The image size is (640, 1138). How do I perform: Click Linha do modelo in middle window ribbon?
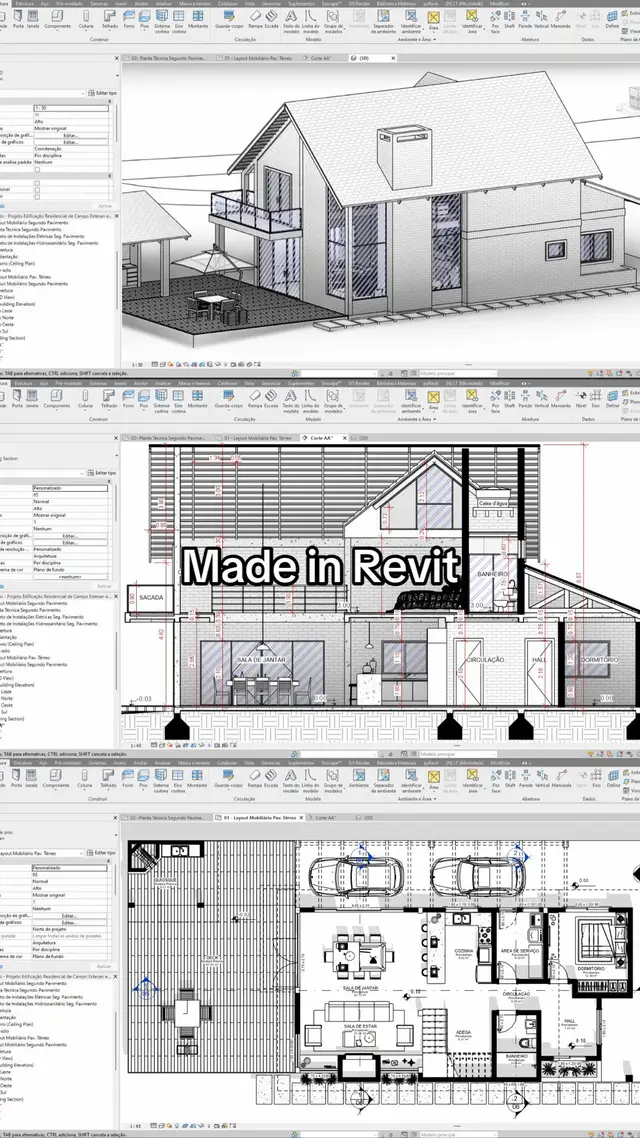pyautogui.click(x=311, y=402)
